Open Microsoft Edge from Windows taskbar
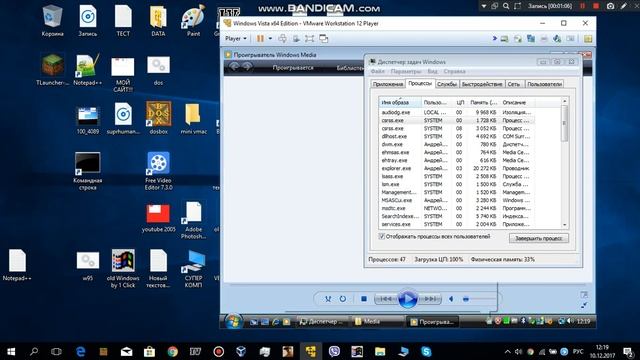Image resolution: width=640 pixels, height=360 pixels. coord(80,351)
